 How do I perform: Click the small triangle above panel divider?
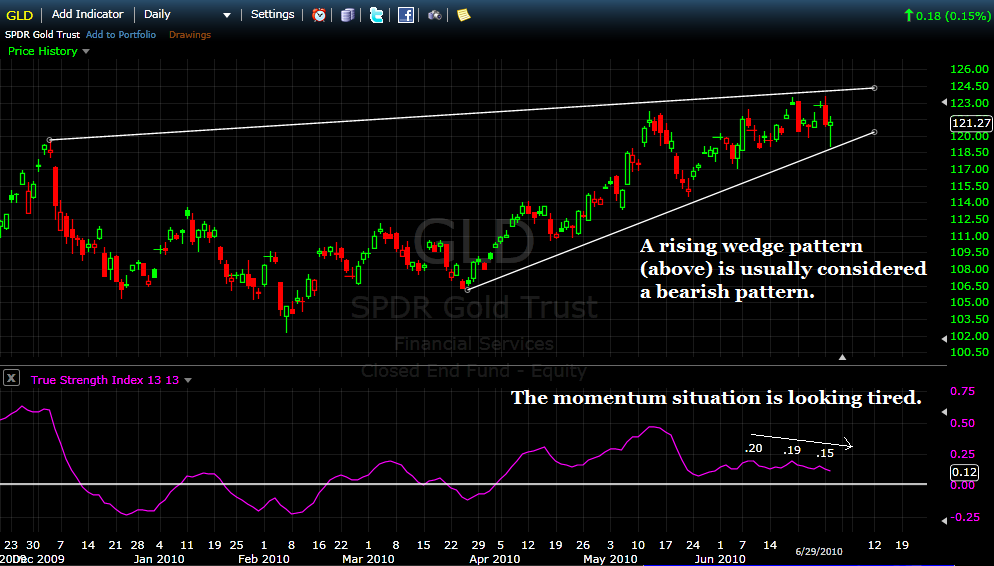click(x=842, y=357)
